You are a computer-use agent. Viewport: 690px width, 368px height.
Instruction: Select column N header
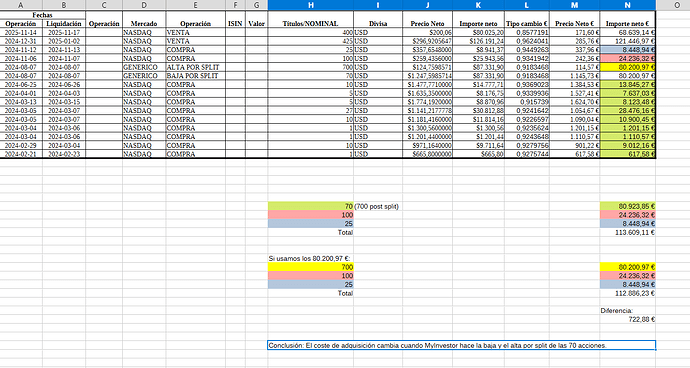[628, 5]
